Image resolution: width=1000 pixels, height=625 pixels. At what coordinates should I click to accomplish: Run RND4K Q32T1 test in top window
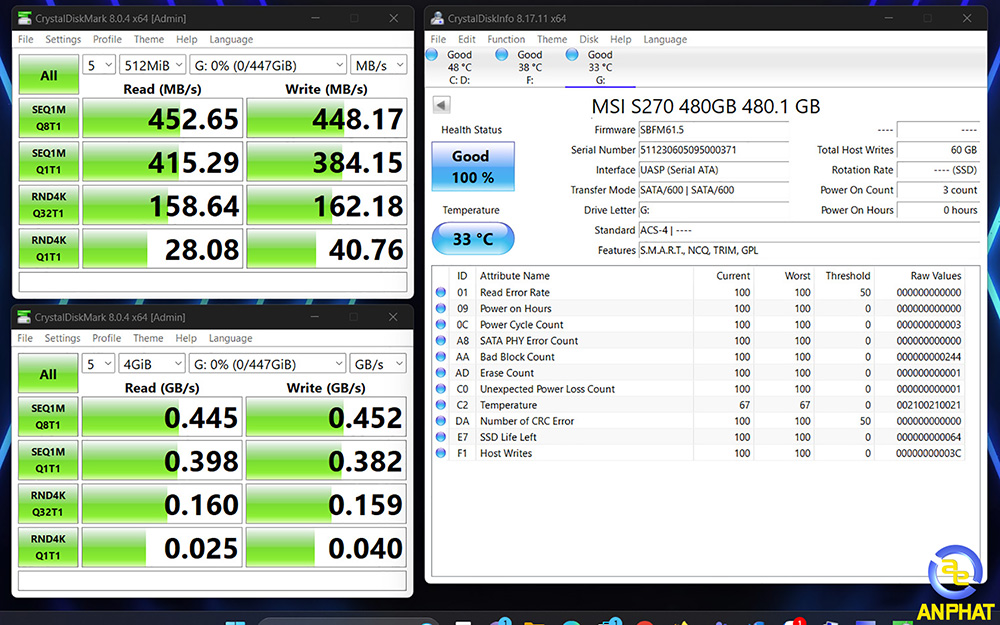click(x=48, y=205)
